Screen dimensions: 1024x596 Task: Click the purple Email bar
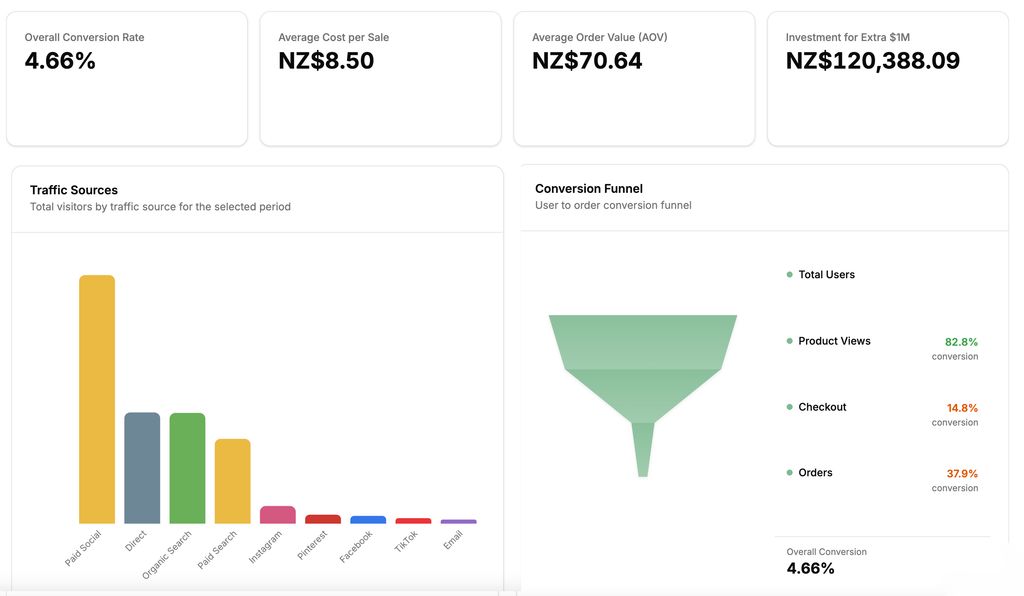point(458,521)
